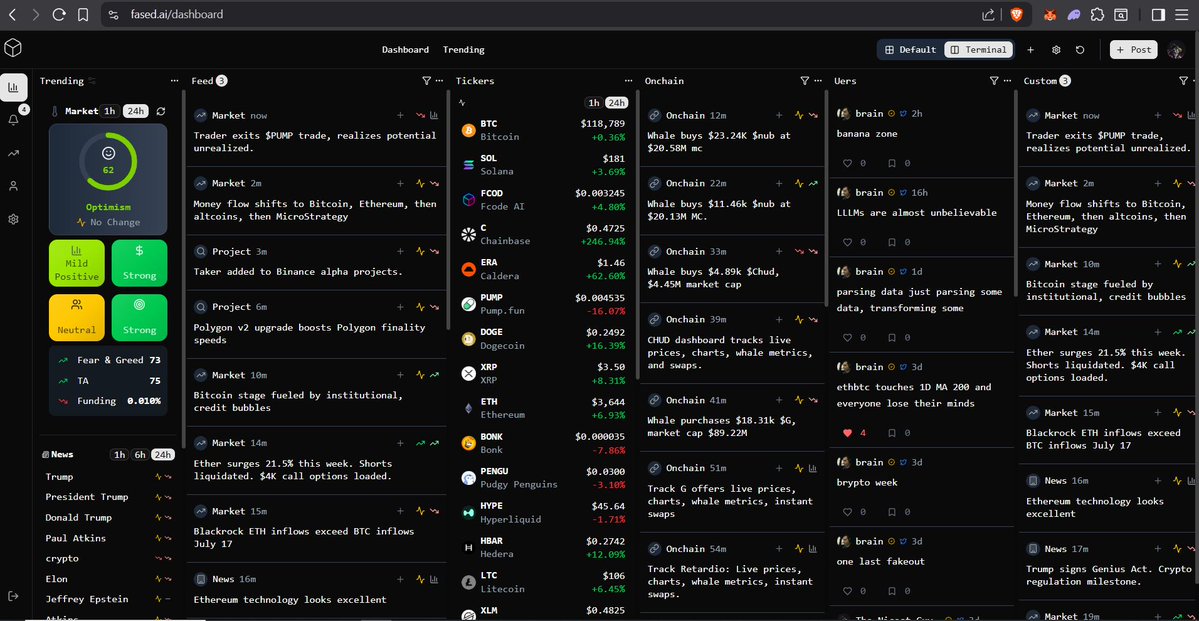Click the Tickers pulse icon

point(462,102)
